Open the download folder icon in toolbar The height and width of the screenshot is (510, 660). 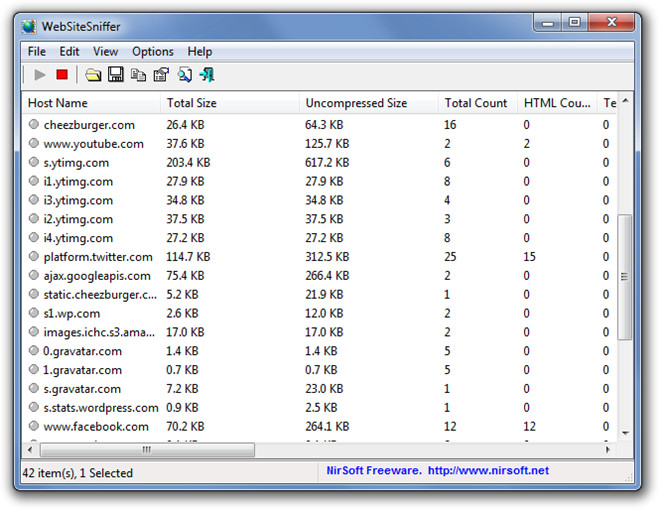point(93,74)
